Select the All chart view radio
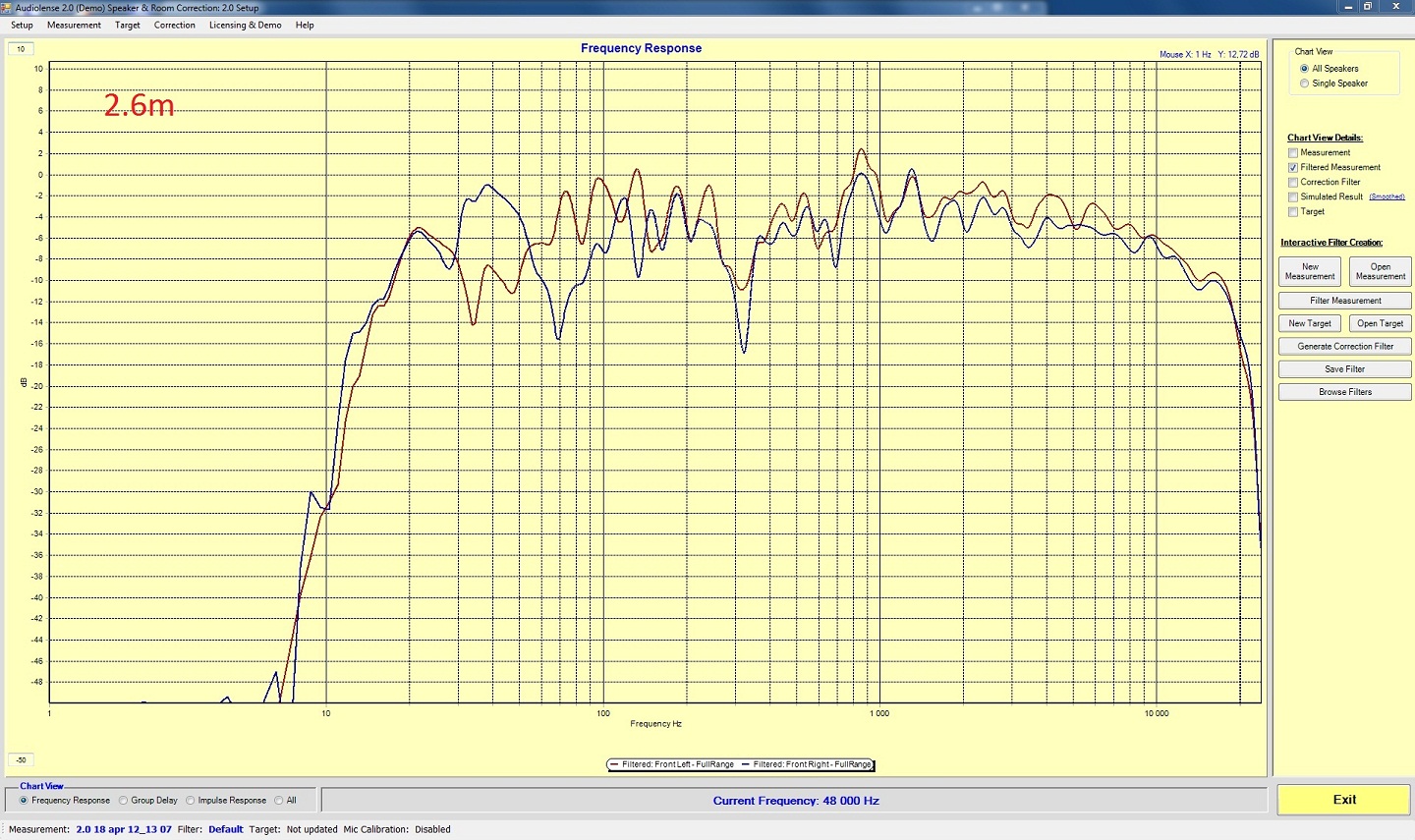Image resolution: width=1415 pixels, height=840 pixels. pos(279,801)
